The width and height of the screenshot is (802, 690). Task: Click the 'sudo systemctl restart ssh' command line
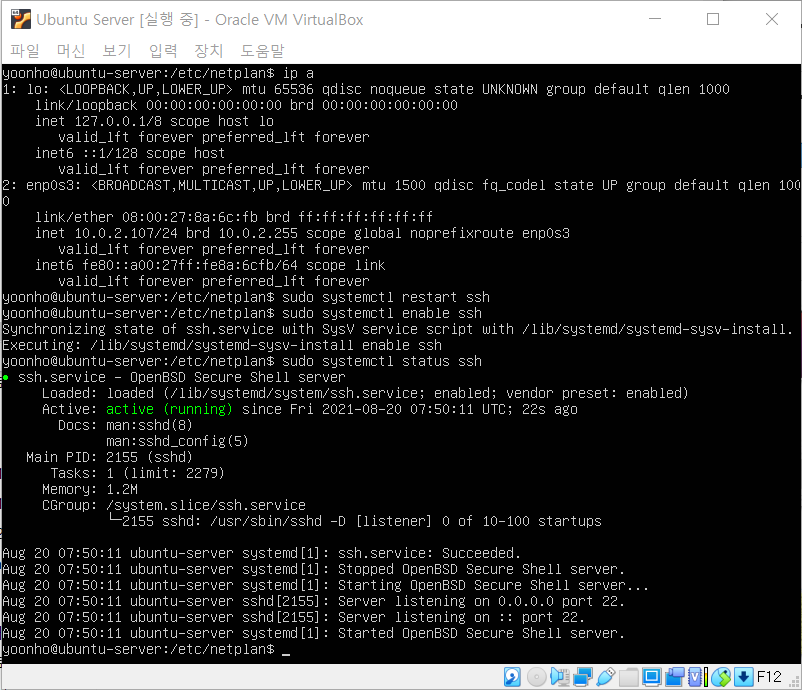pyautogui.click(x=386, y=297)
